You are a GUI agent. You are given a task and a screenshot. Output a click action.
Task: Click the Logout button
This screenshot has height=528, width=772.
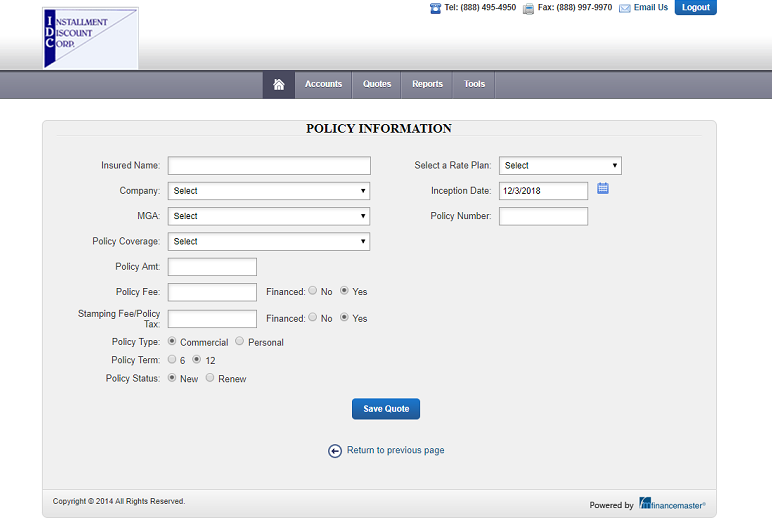pyautogui.click(x=696, y=7)
